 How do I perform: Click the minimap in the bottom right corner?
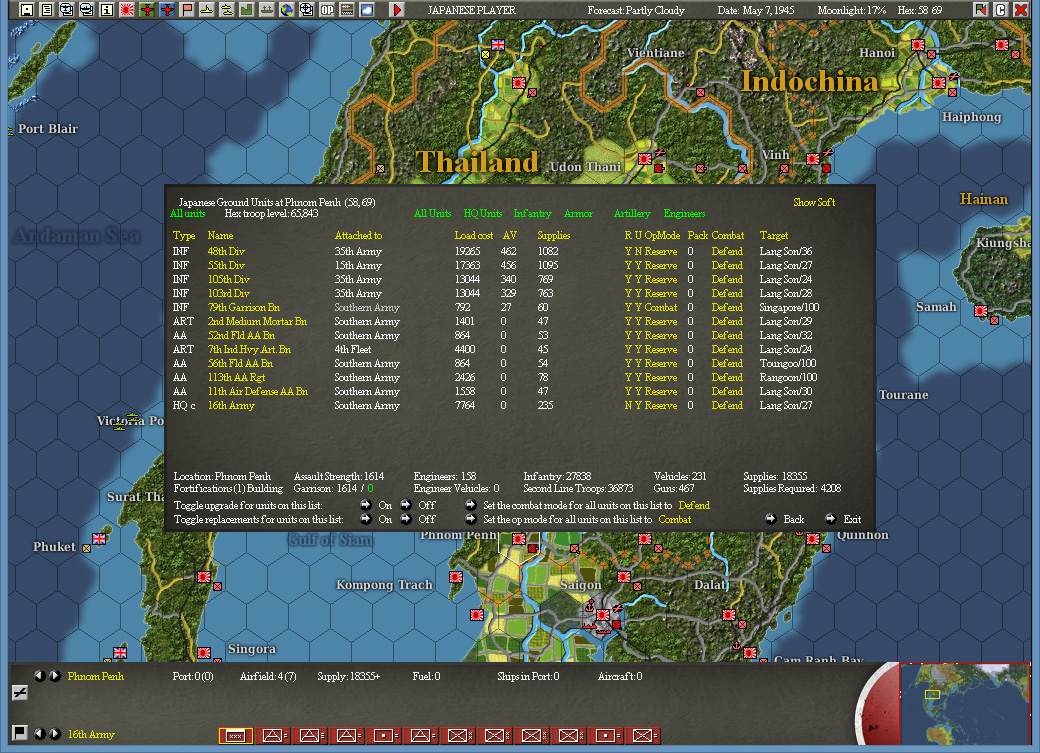click(965, 705)
